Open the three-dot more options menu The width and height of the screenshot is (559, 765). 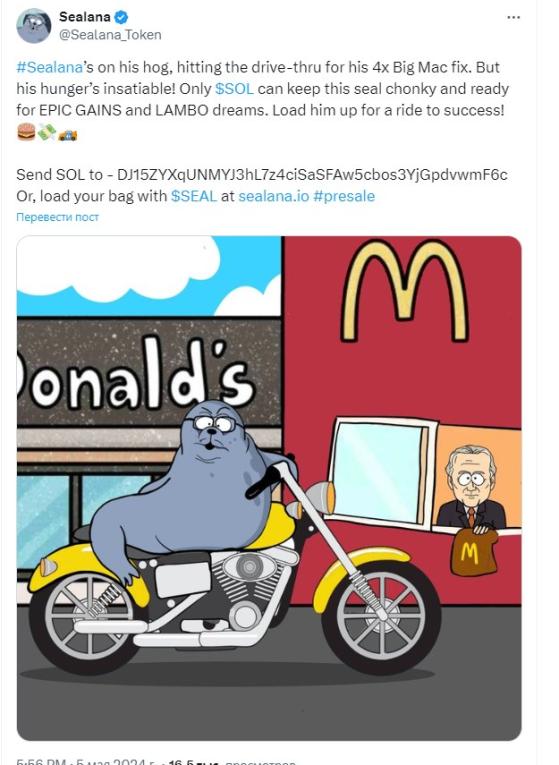coord(513,17)
